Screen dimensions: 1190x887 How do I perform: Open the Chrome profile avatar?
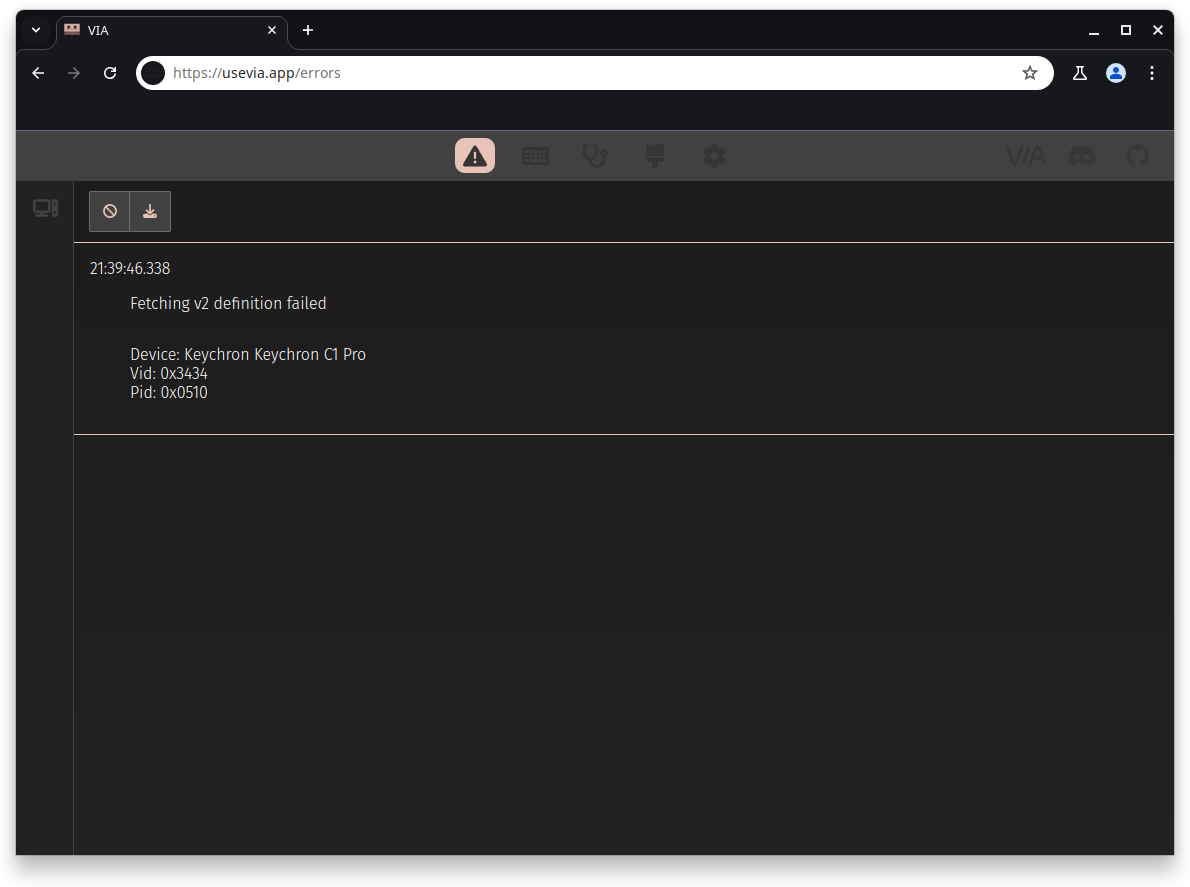[1116, 73]
